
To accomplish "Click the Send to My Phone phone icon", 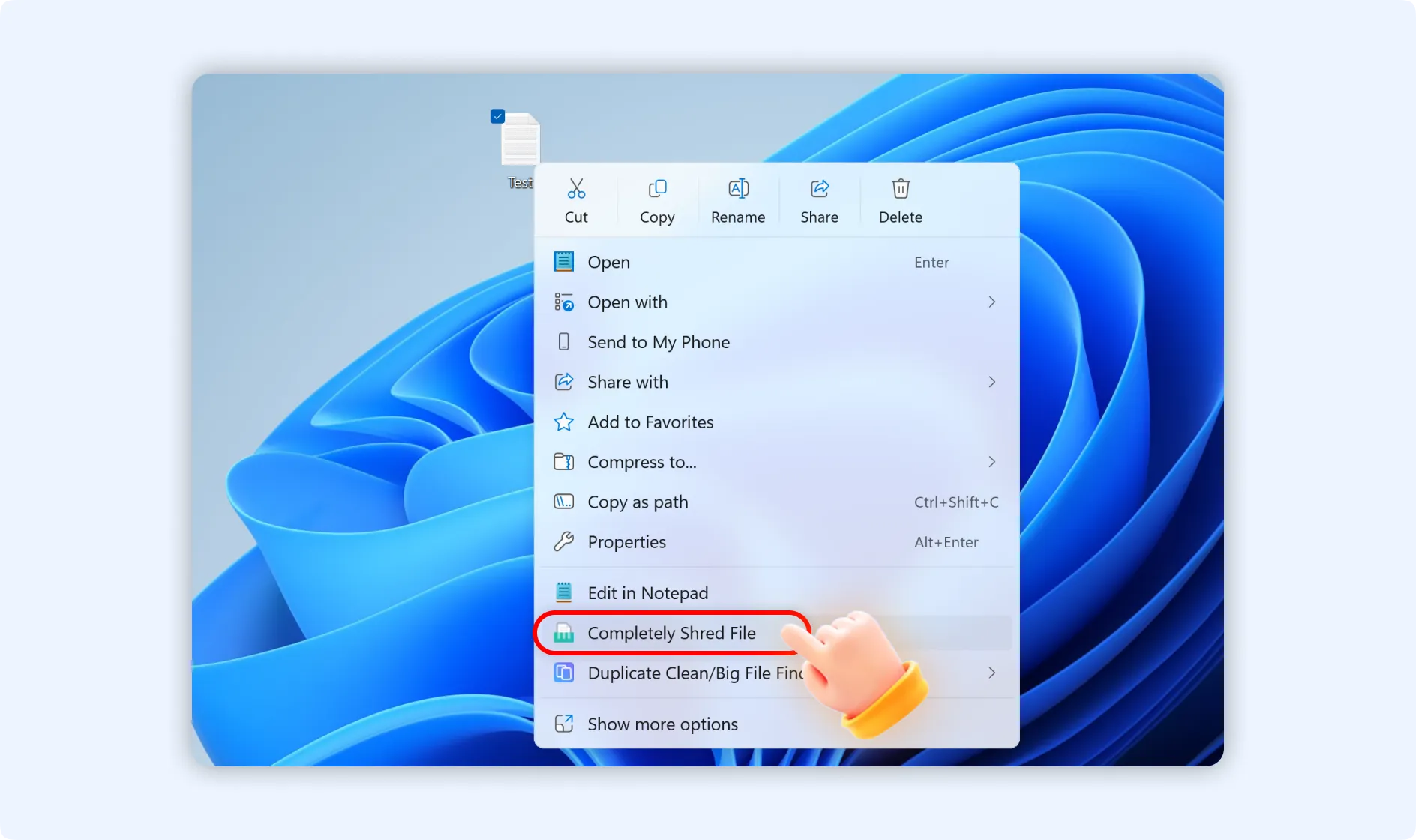I will coord(563,341).
